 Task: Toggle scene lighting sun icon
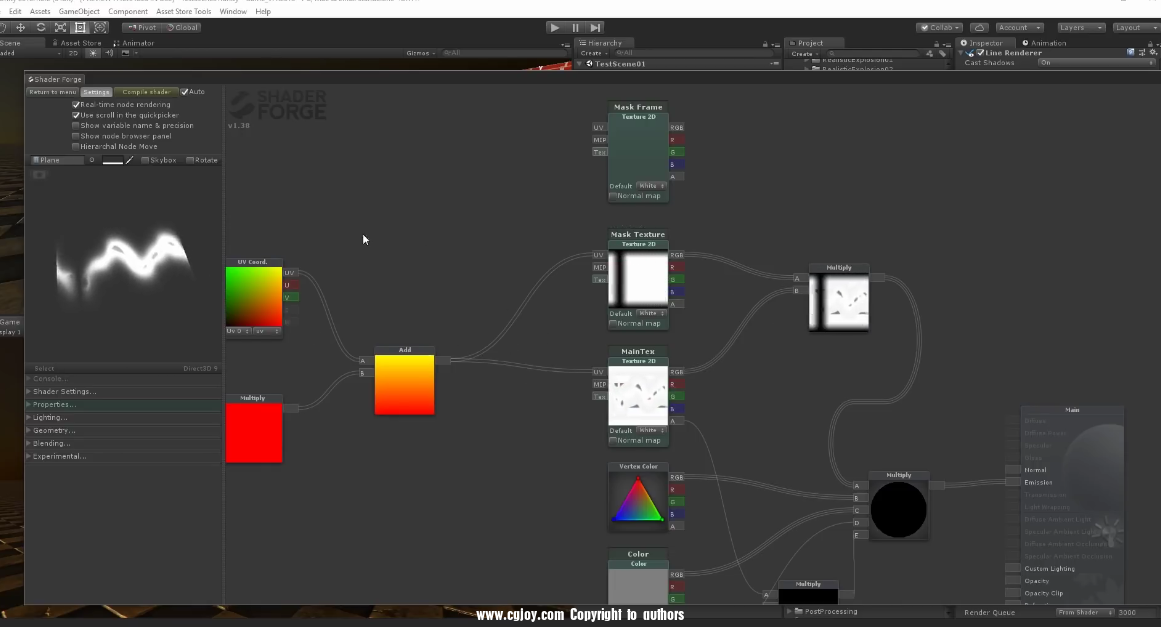point(93,53)
